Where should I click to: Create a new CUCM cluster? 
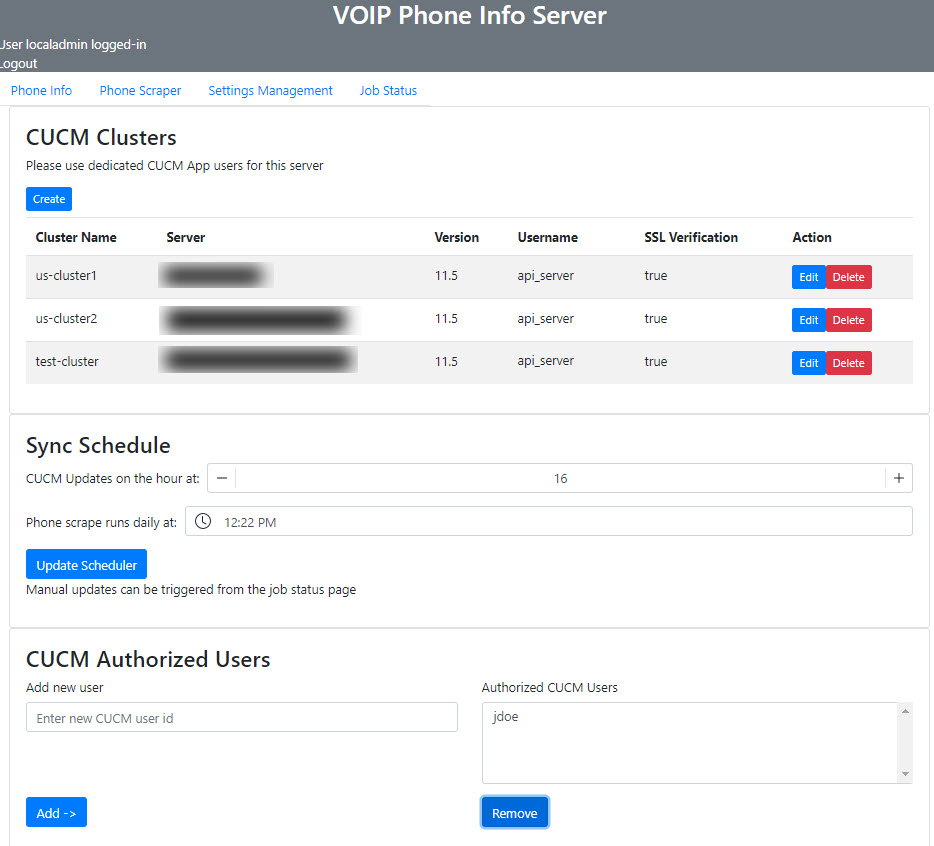[49, 199]
